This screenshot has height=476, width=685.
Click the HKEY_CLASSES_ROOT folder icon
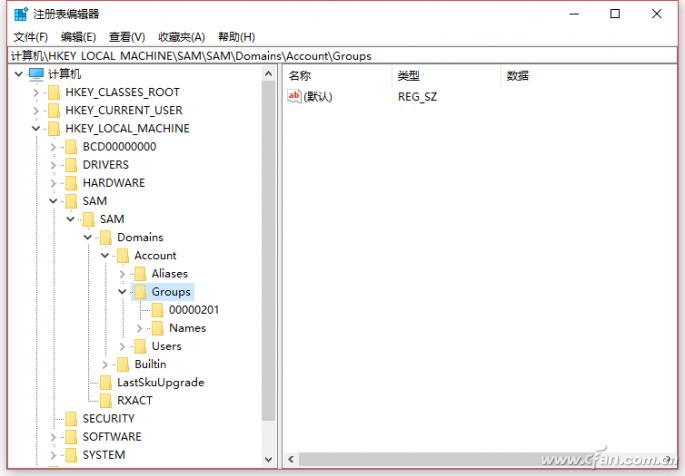tap(54, 93)
